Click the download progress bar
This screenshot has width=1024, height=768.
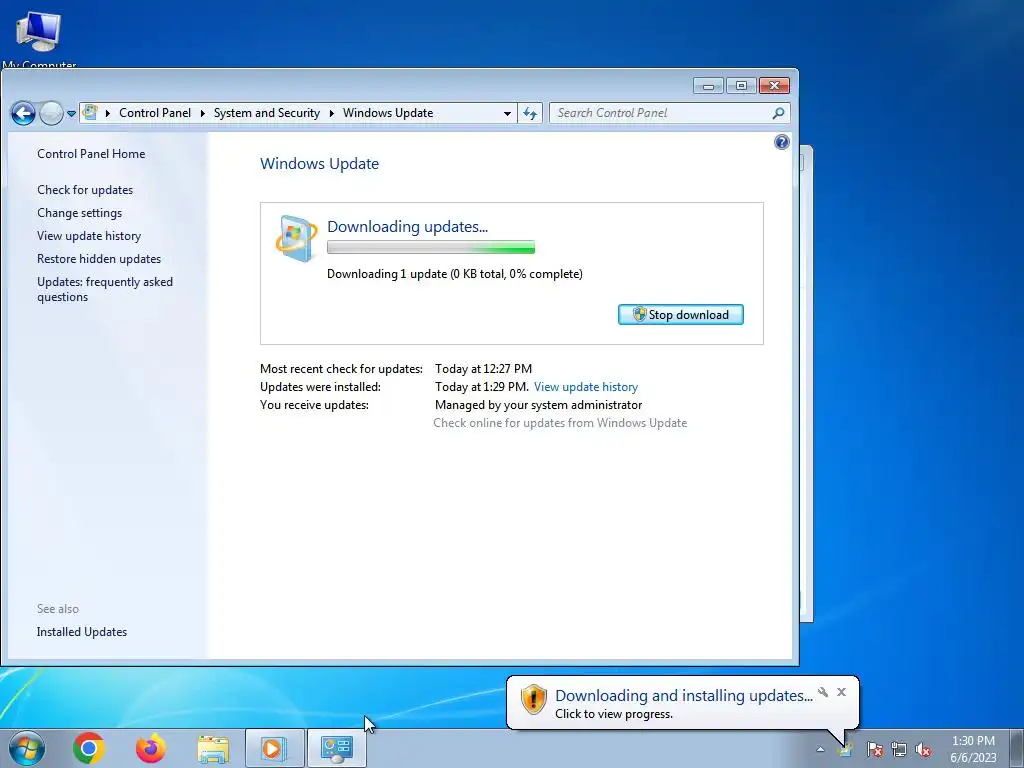pyautogui.click(x=431, y=248)
